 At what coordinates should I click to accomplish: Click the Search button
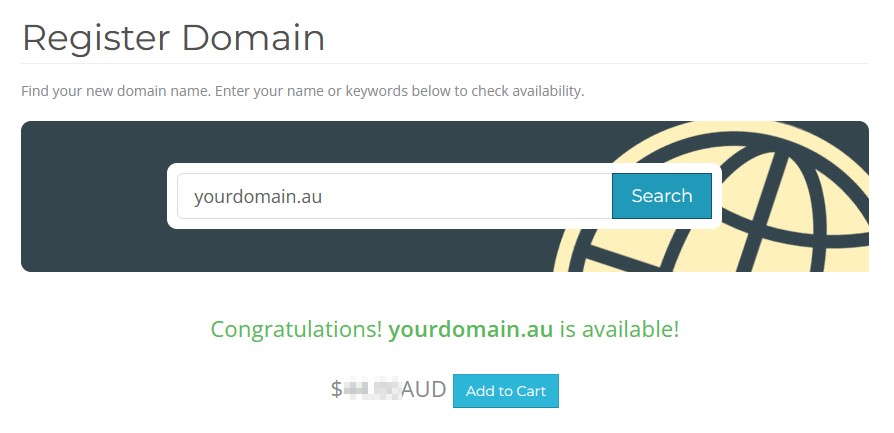coord(661,196)
